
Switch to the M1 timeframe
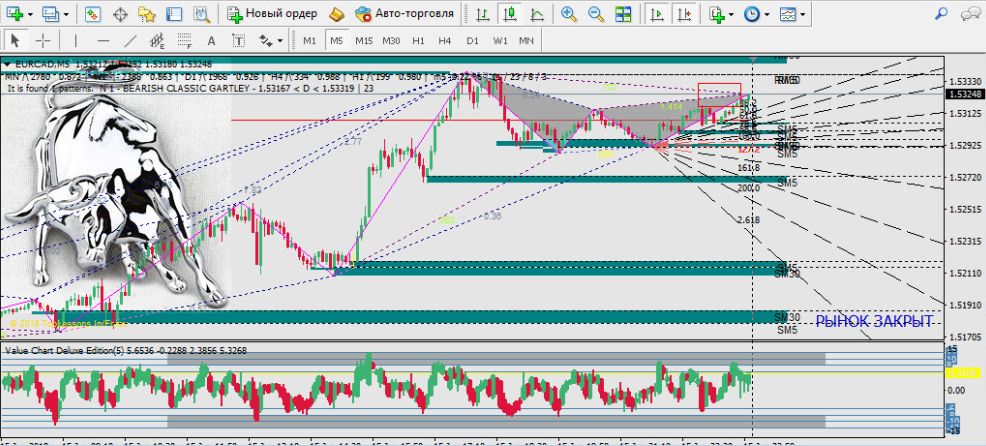coord(309,41)
